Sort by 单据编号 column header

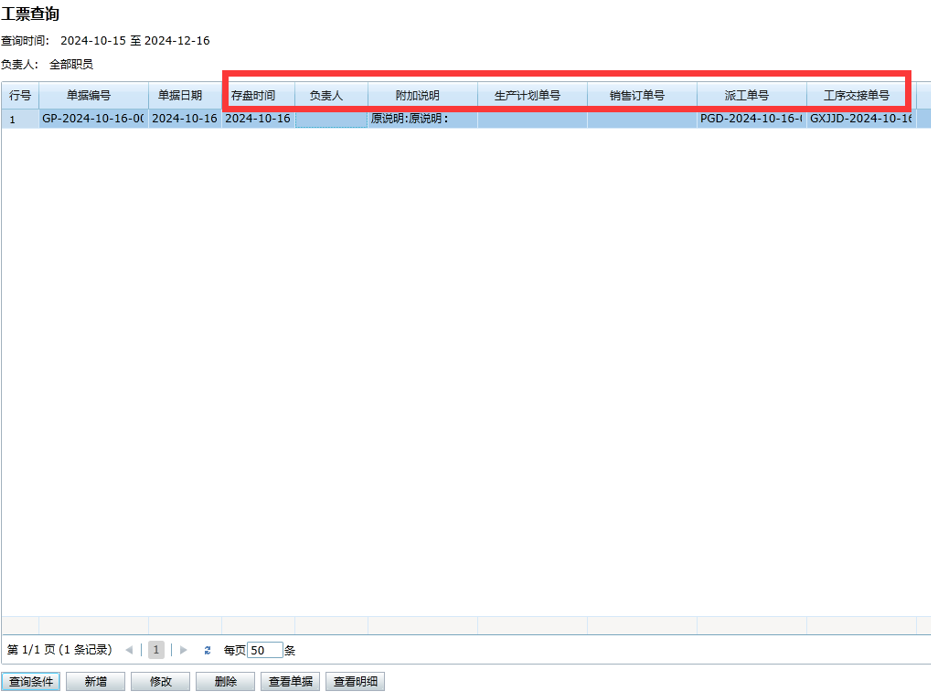(89, 96)
